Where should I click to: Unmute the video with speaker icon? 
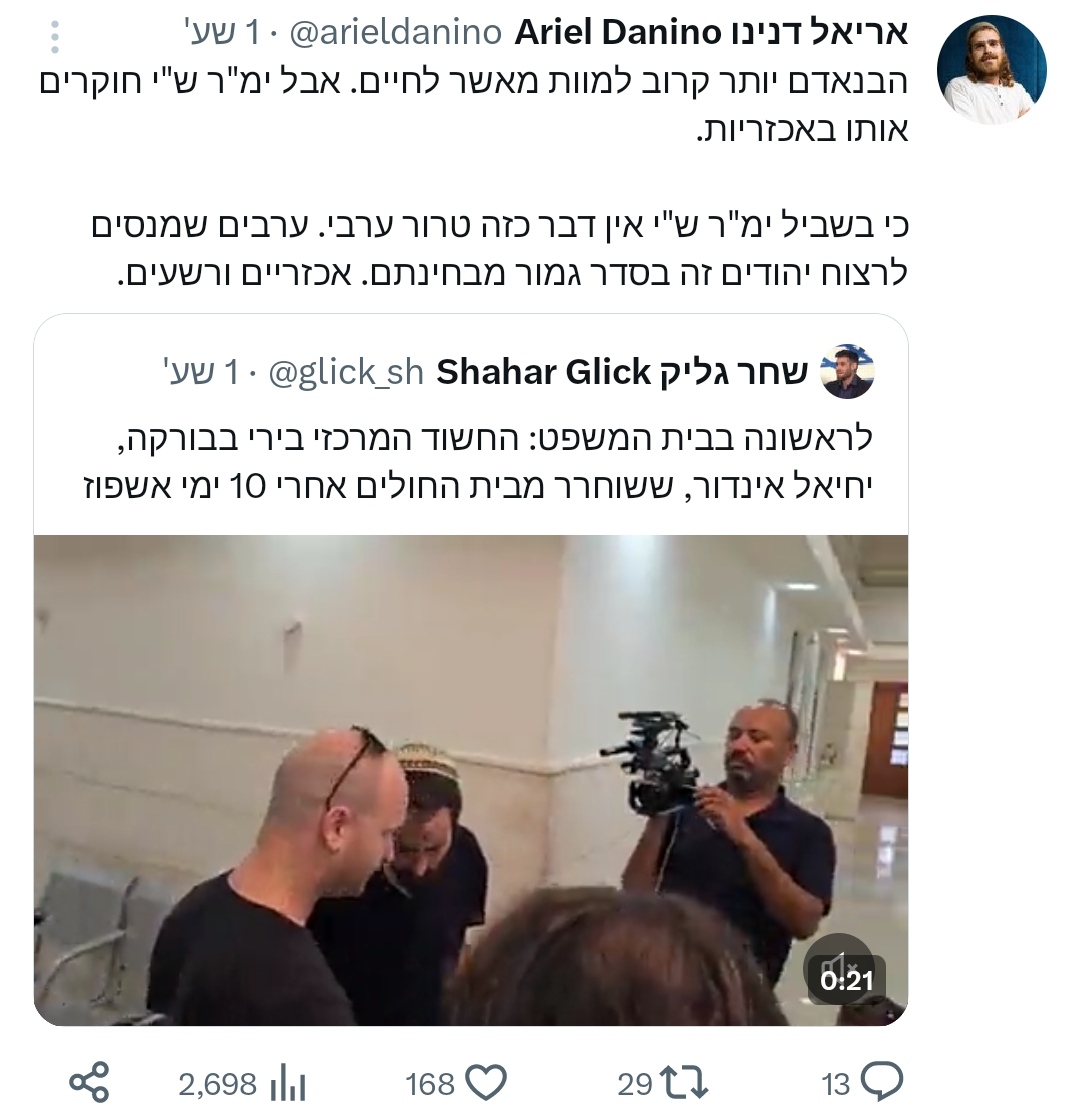[x=839, y=967]
